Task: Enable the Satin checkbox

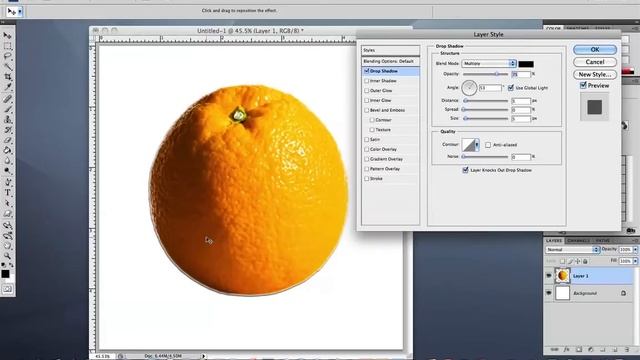Action: point(367,140)
